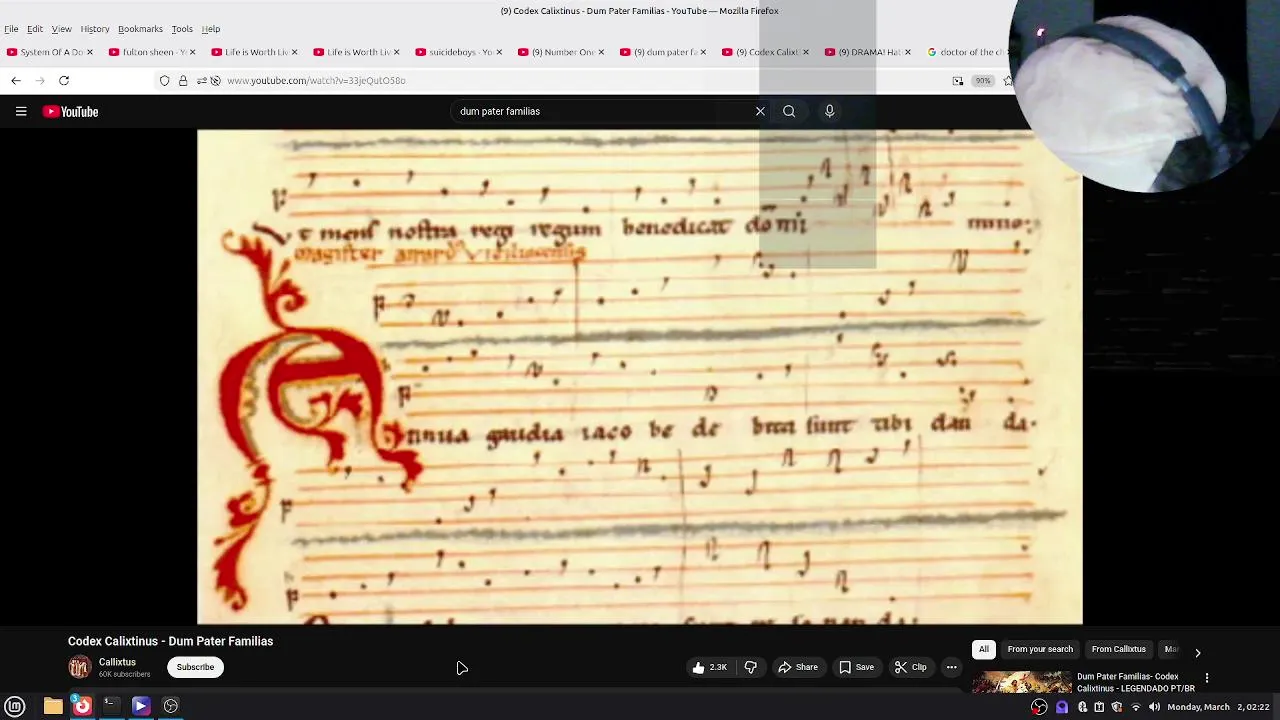Click the browser address bar URL
1280x720 pixels.
(316, 80)
